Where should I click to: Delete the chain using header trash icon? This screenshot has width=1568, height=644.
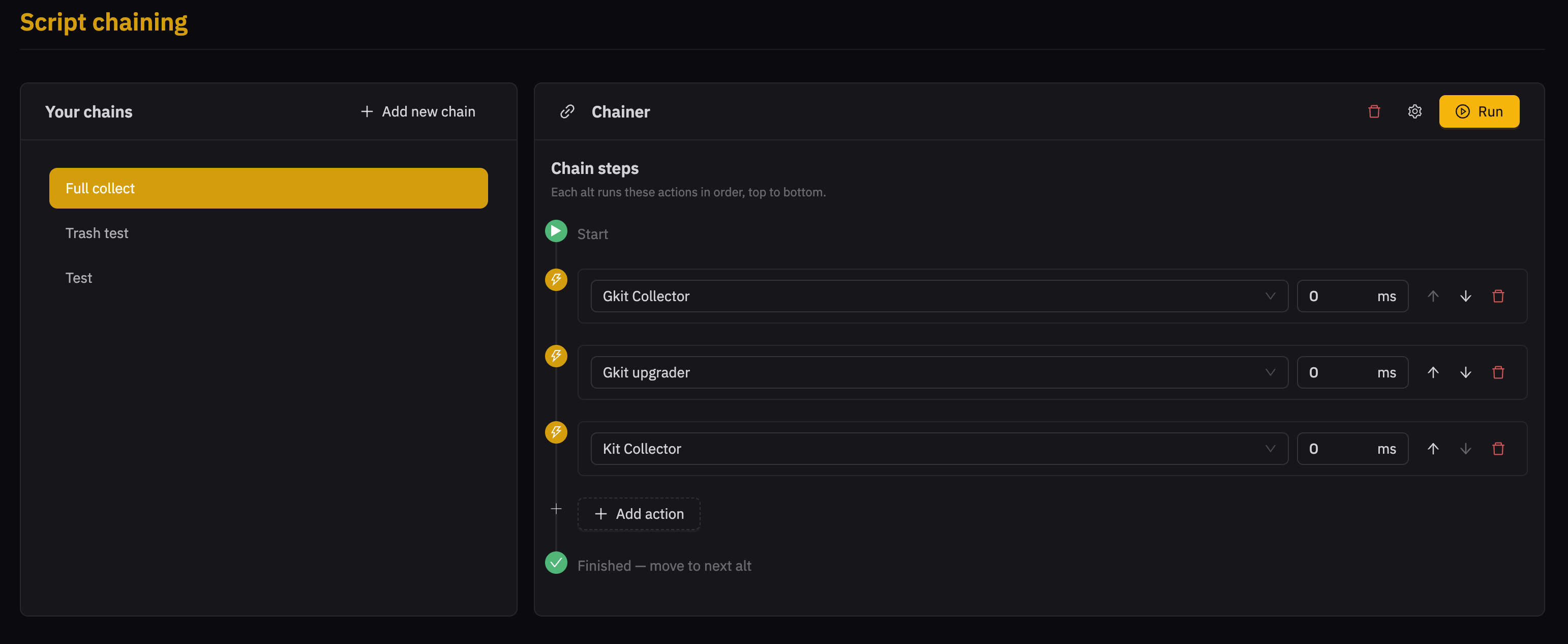pyautogui.click(x=1374, y=111)
